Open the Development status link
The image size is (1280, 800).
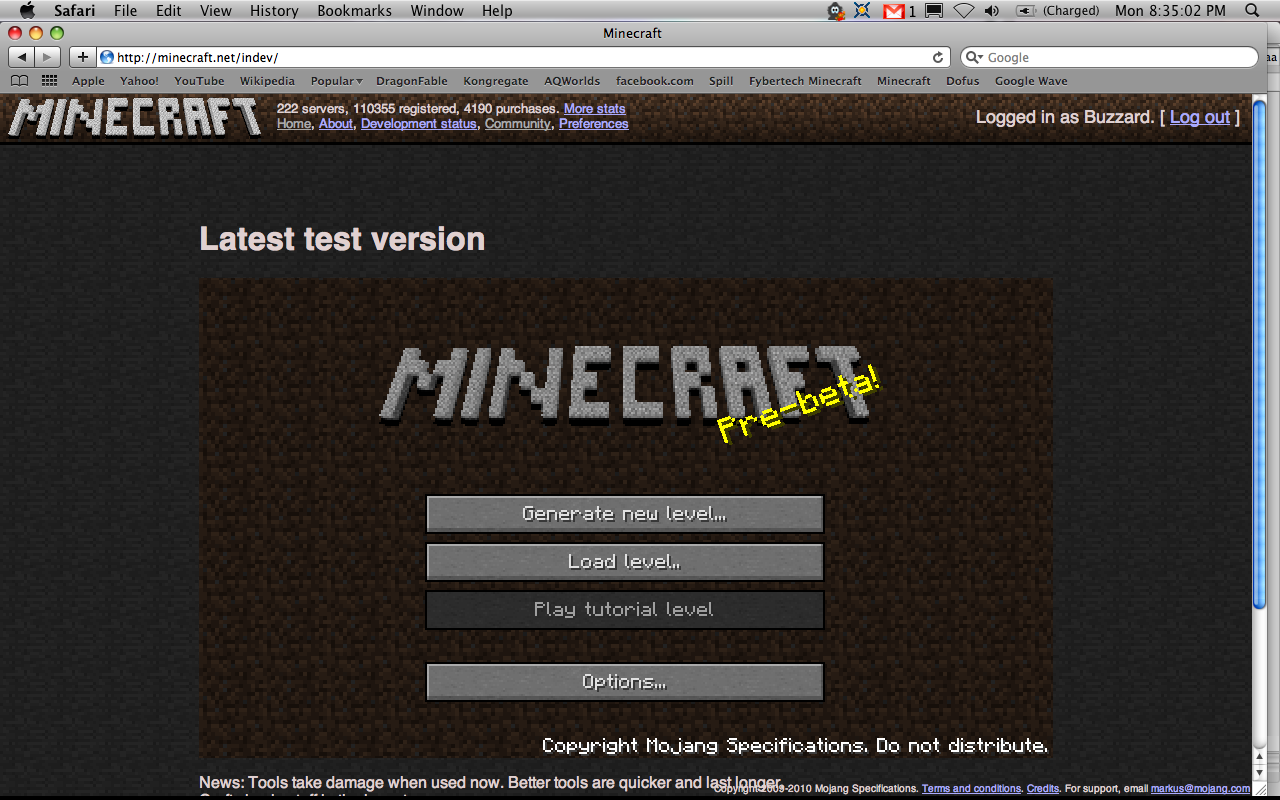click(419, 124)
